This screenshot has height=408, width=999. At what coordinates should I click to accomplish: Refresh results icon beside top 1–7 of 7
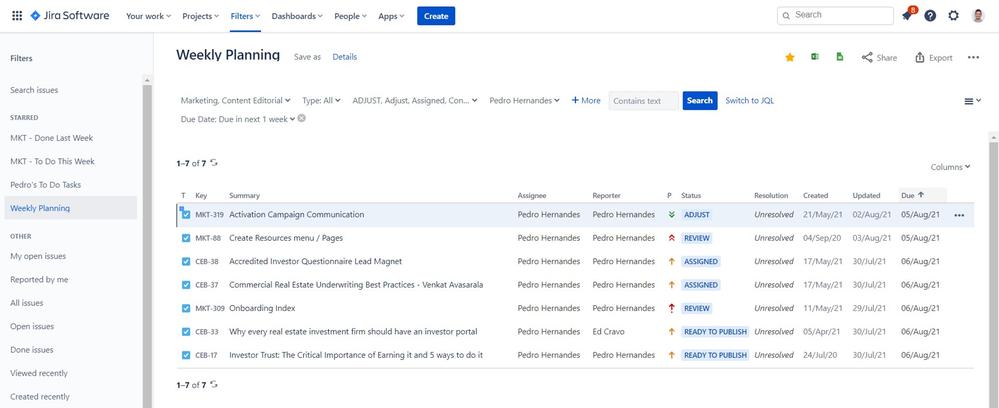[x=214, y=163]
